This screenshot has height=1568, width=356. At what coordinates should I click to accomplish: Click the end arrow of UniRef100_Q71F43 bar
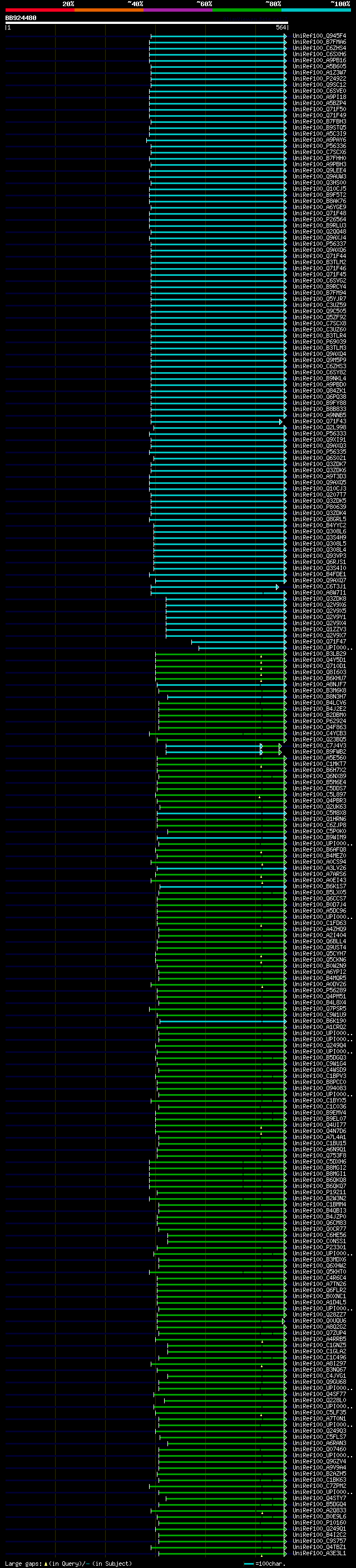pos(280,421)
